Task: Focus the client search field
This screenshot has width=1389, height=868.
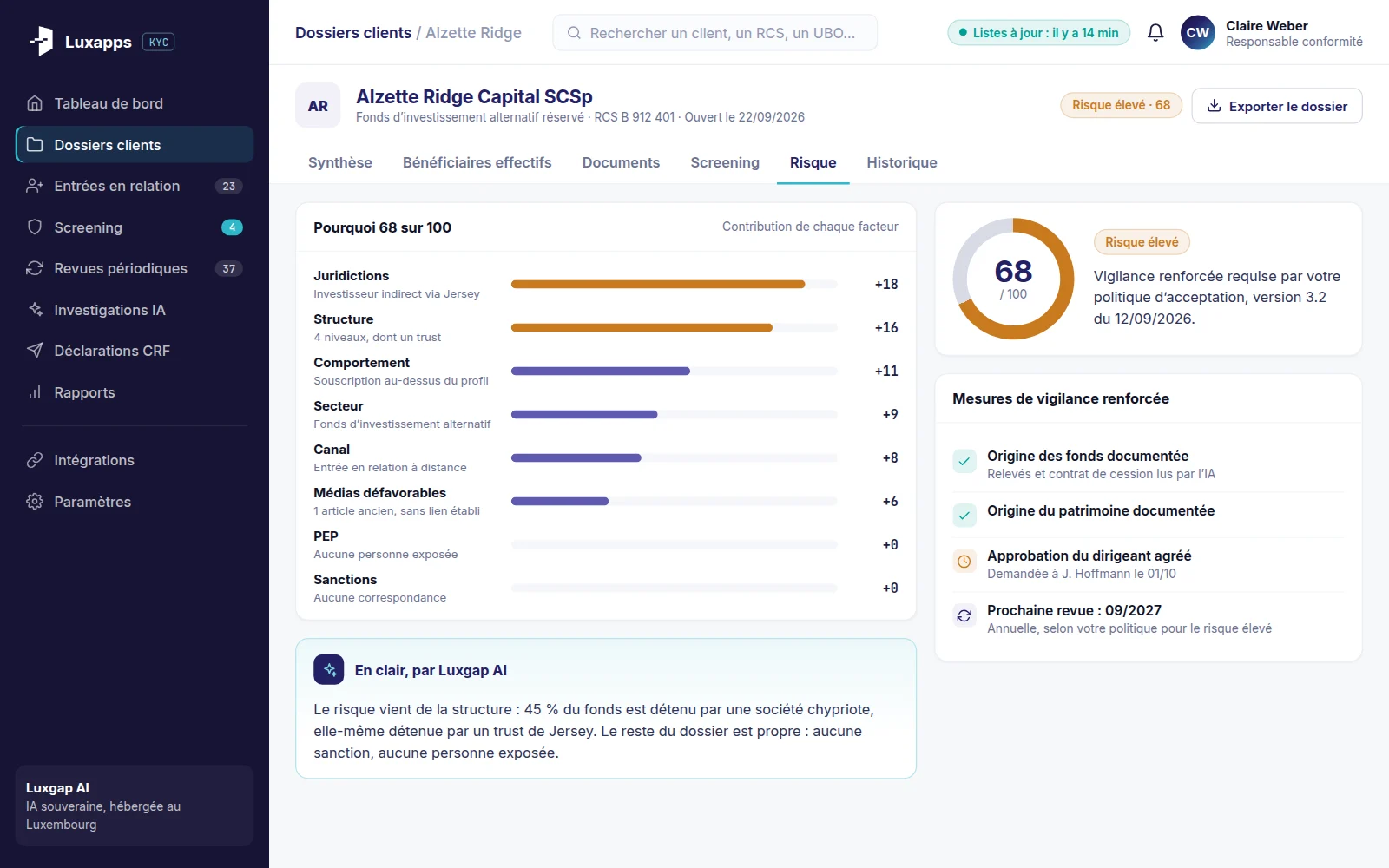Action: point(715,33)
